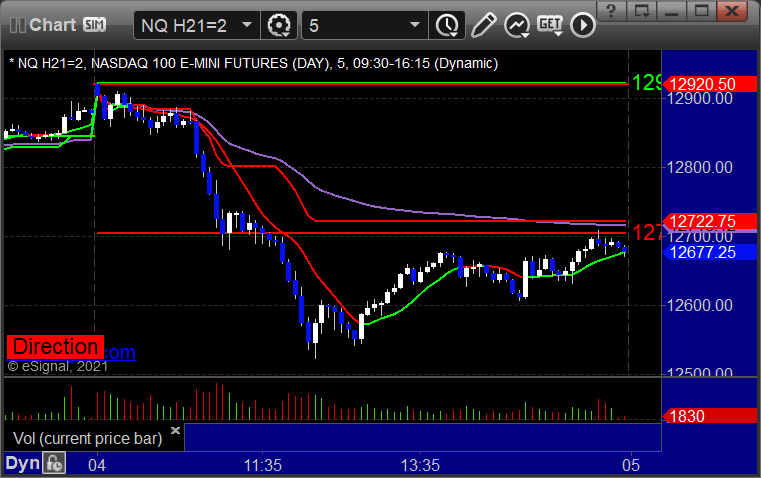Click the 05 date label on time axis
The height and width of the screenshot is (478, 761).
click(631, 465)
